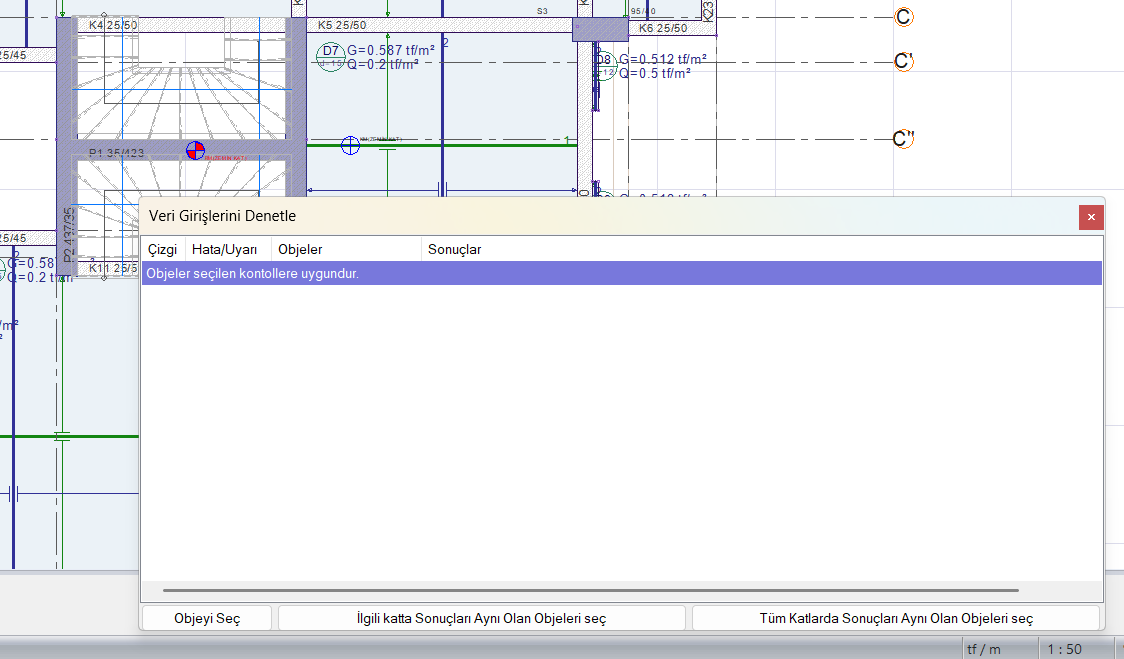Select the K5 25/50 beam label
Screen dimensions: 1124x659
pyautogui.click(x=342, y=25)
